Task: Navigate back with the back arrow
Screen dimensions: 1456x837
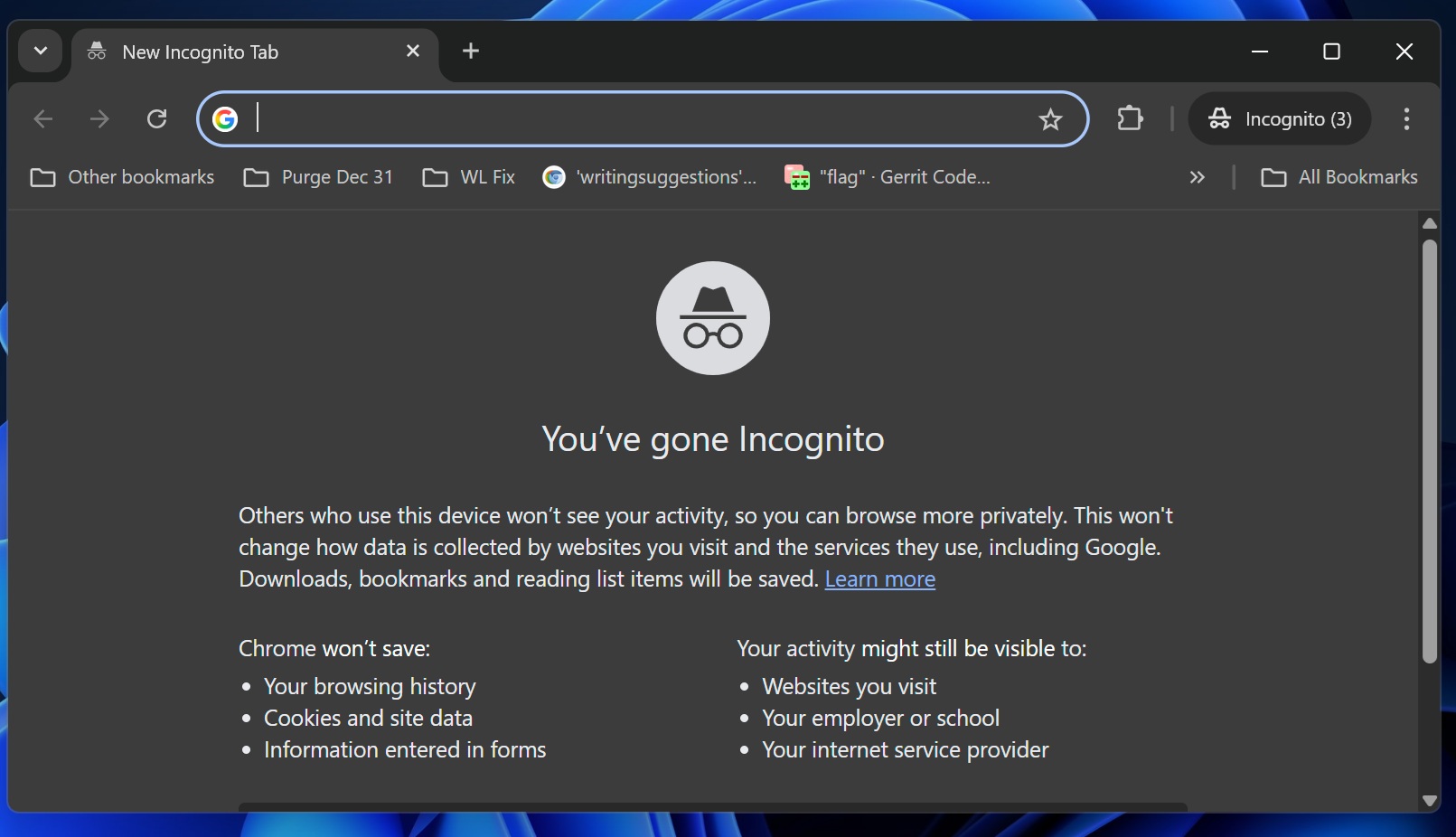Action: click(x=42, y=118)
